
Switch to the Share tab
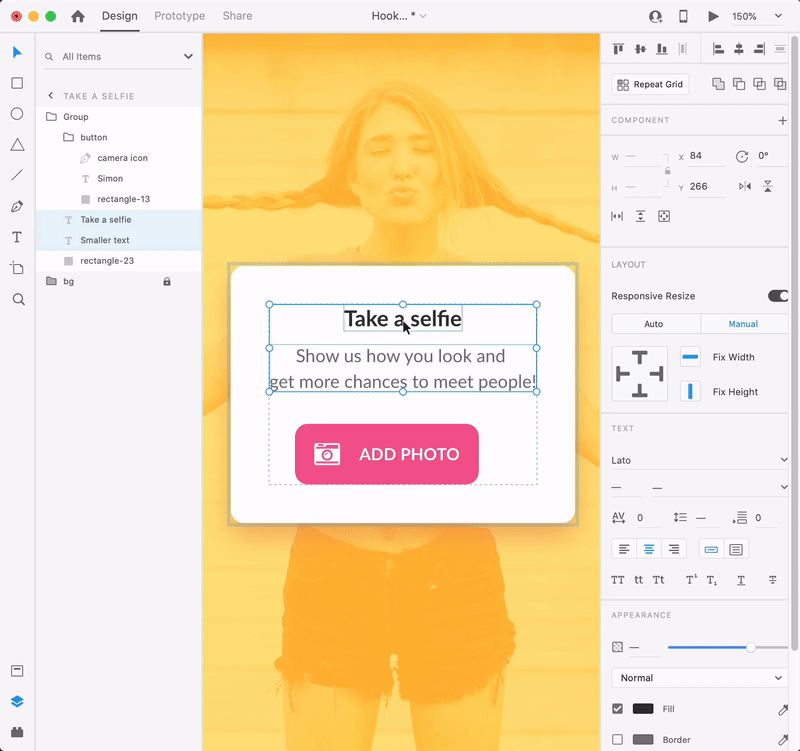pos(237,16)
